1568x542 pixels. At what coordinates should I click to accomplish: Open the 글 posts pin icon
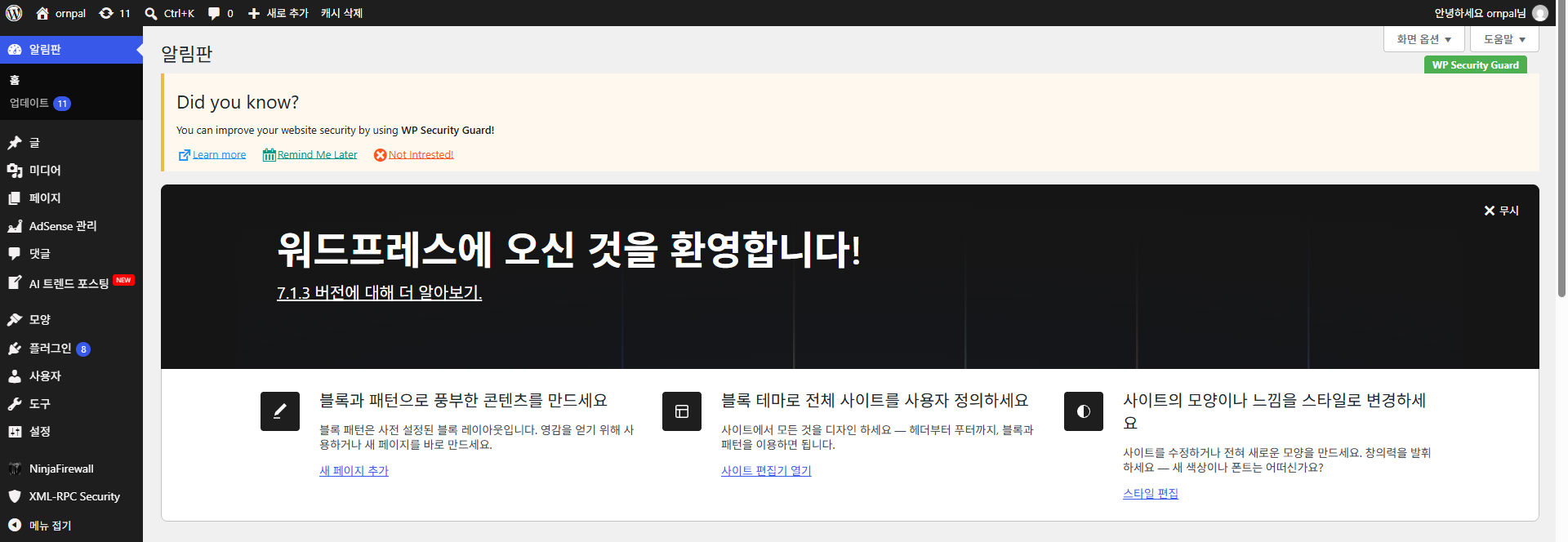[15, 143]
